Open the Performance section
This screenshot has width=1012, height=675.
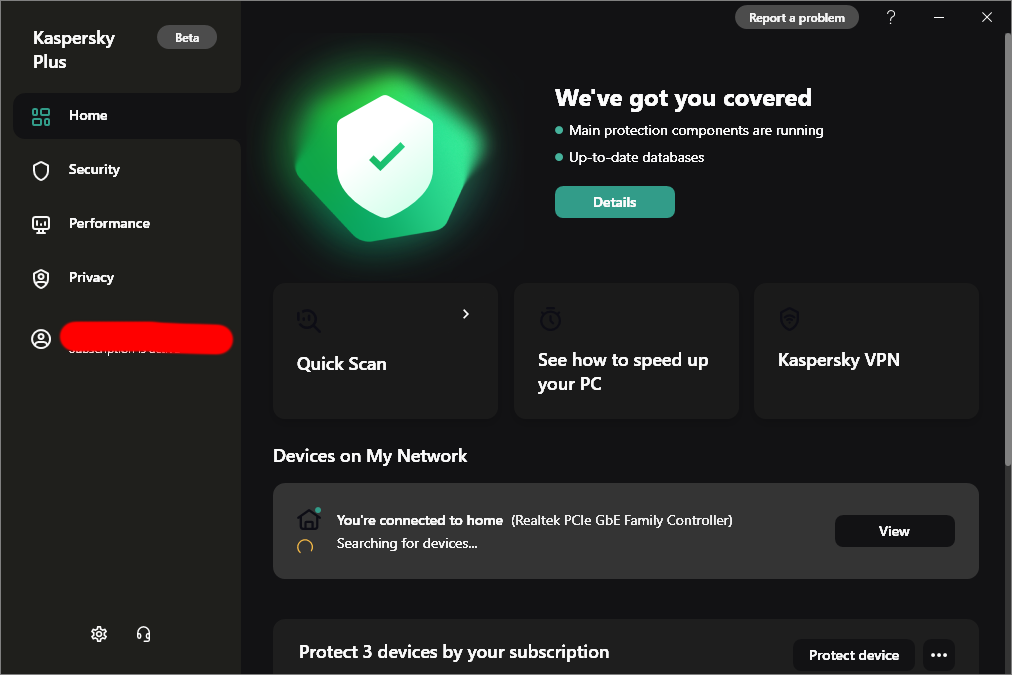(x=109, y=224)
